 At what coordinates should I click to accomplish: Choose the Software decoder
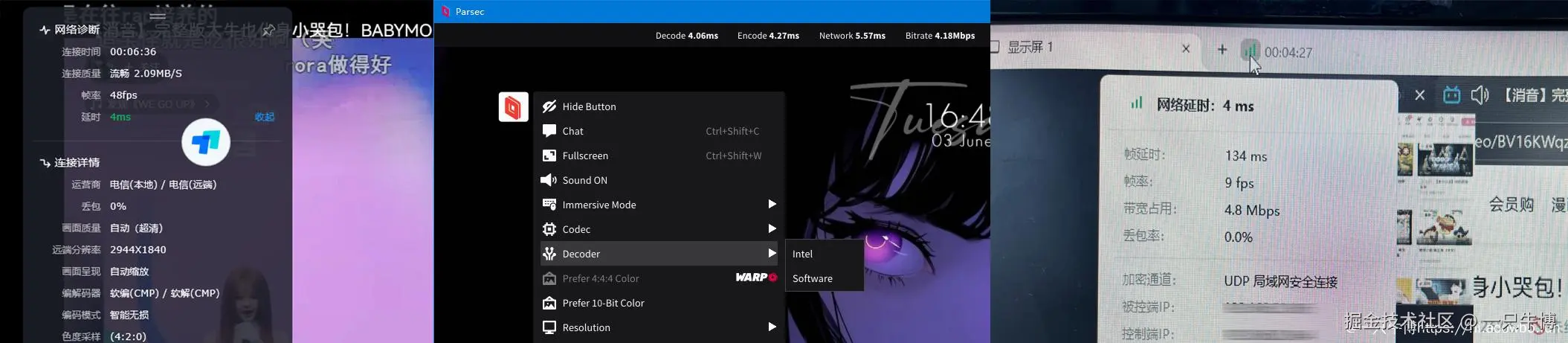[x=825, y=278]
